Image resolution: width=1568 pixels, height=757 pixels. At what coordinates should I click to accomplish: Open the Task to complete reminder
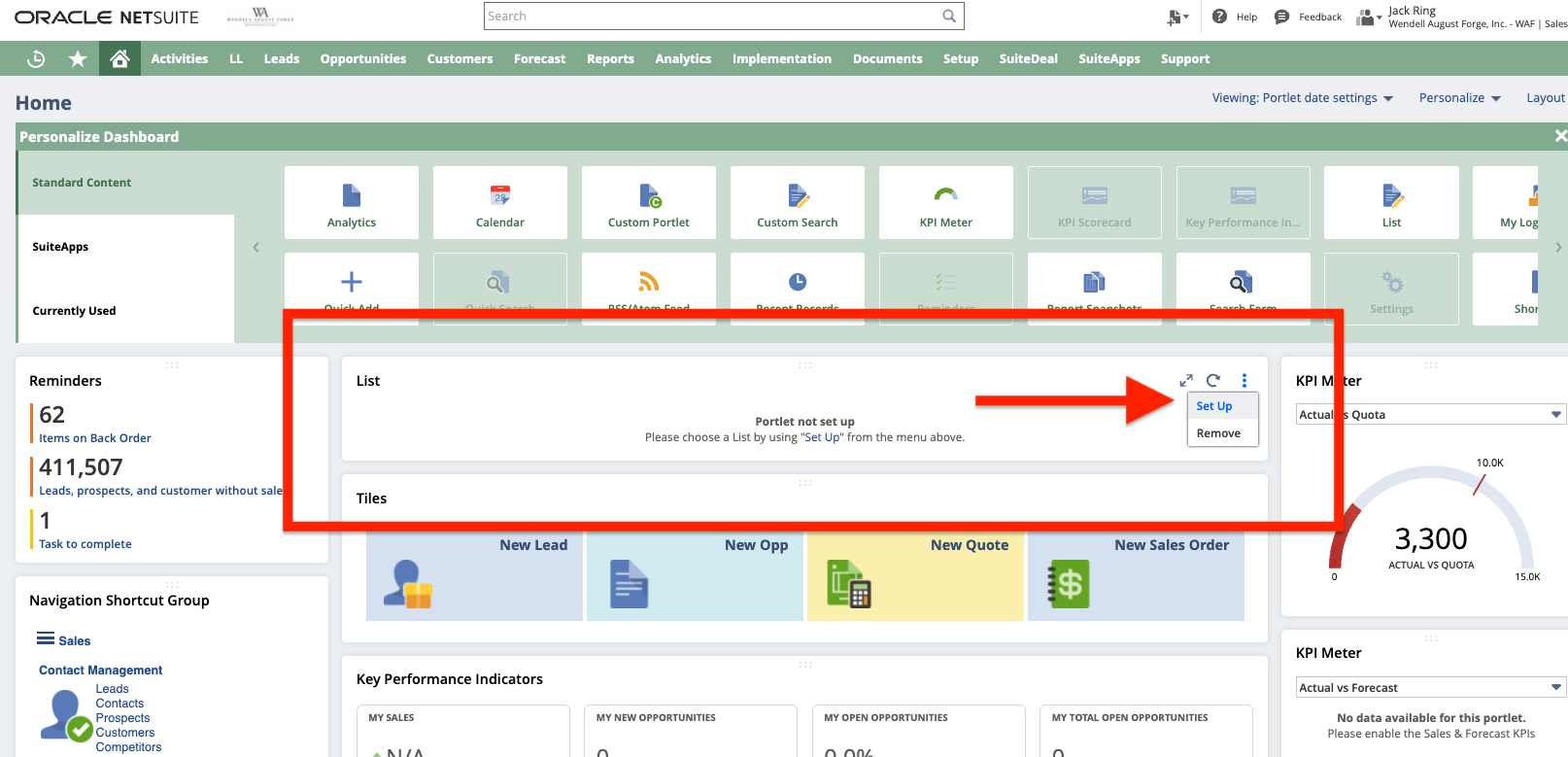pos(85,544)
